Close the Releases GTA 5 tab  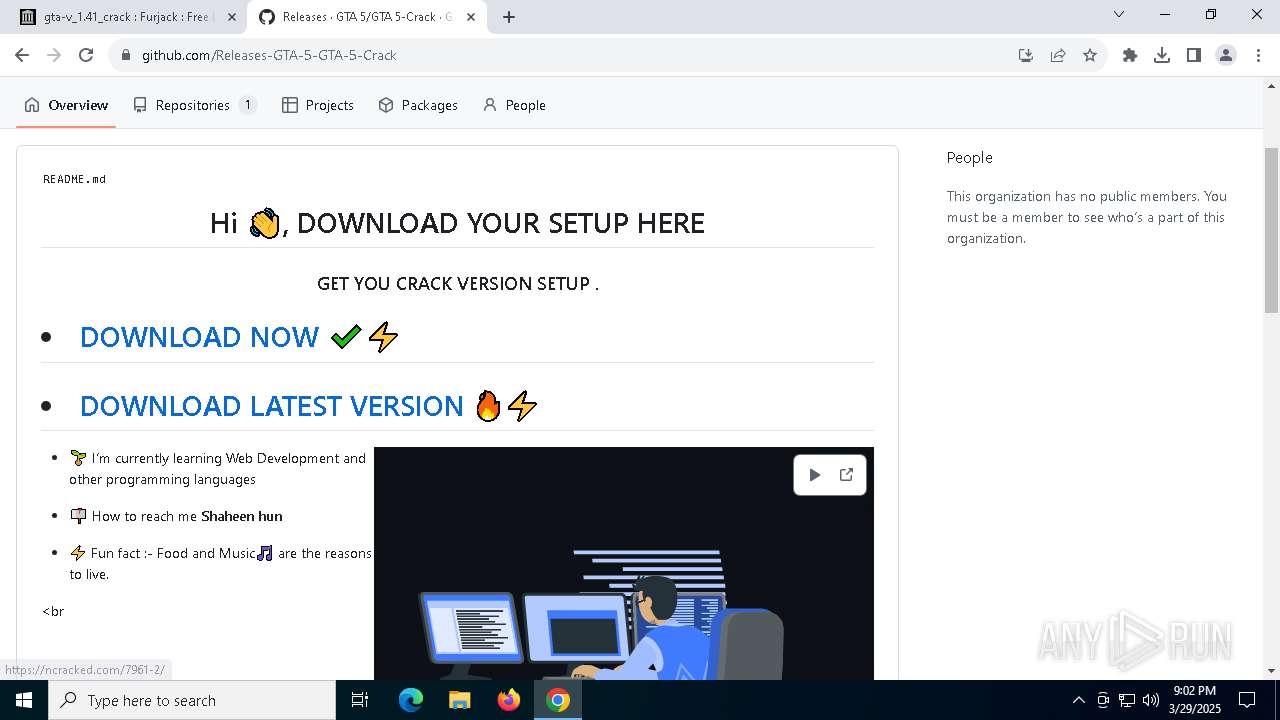[471, 17]
